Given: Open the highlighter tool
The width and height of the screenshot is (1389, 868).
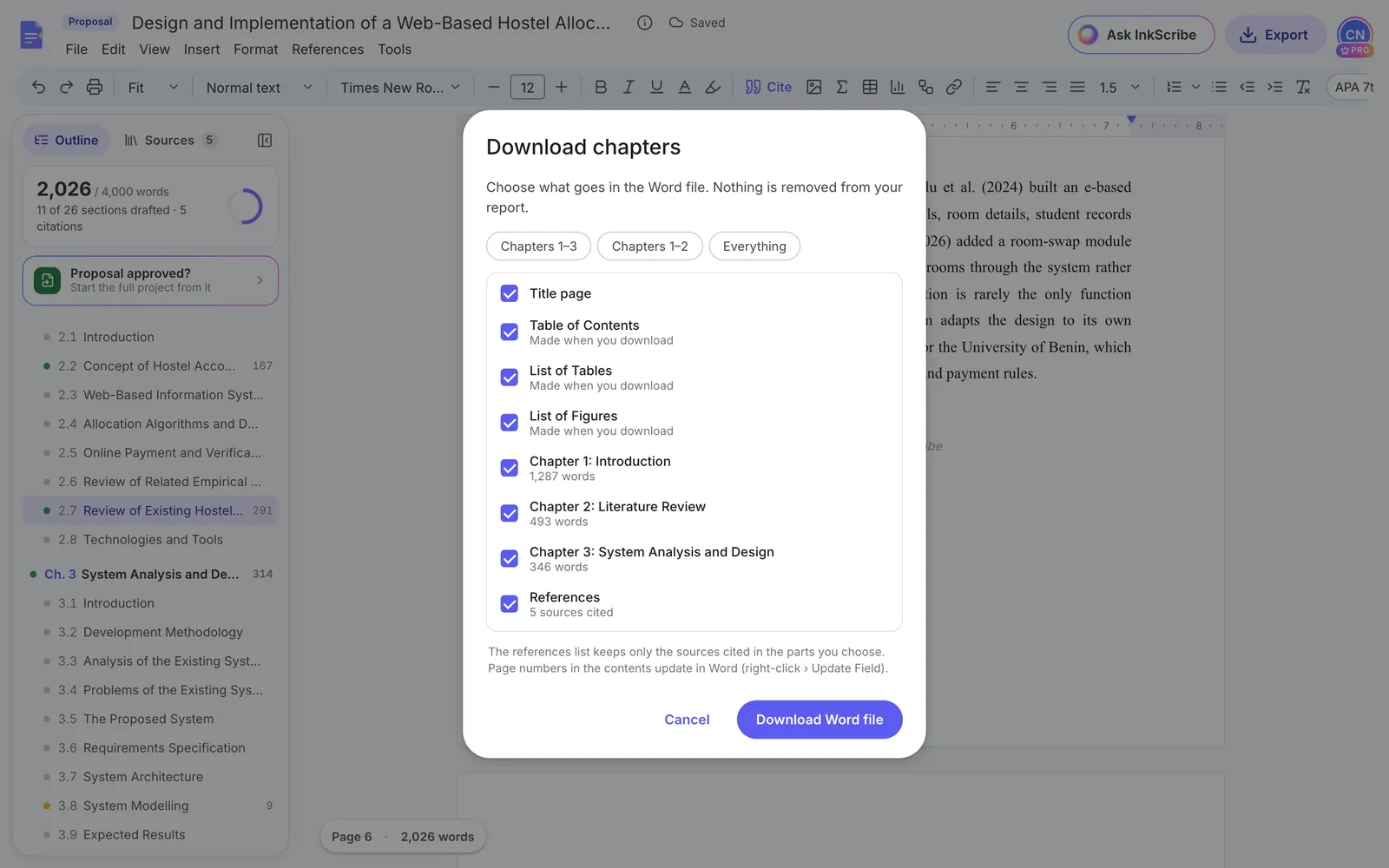Looking at the screenshot, I should point(713,87).
